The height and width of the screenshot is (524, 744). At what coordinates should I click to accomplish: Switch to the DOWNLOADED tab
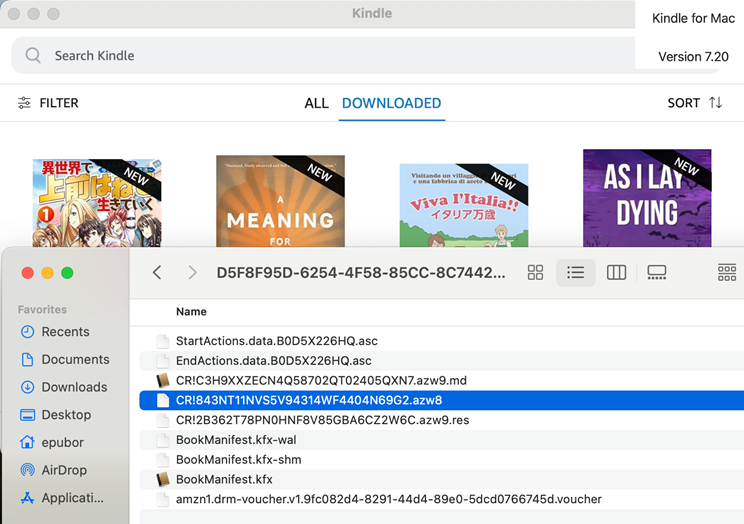391,103
